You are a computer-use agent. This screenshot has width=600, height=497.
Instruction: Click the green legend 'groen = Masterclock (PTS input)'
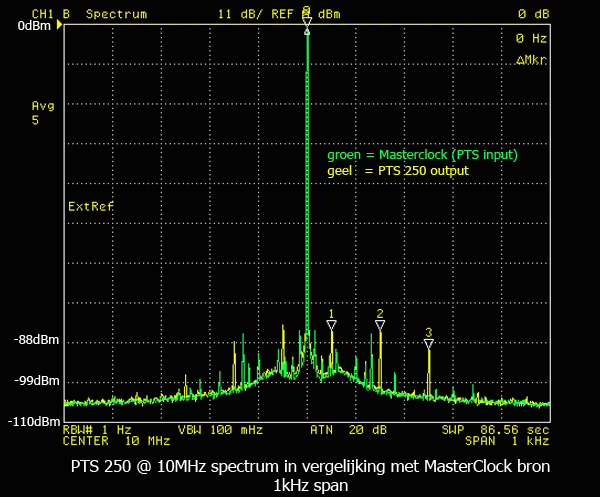coord(422,155)
